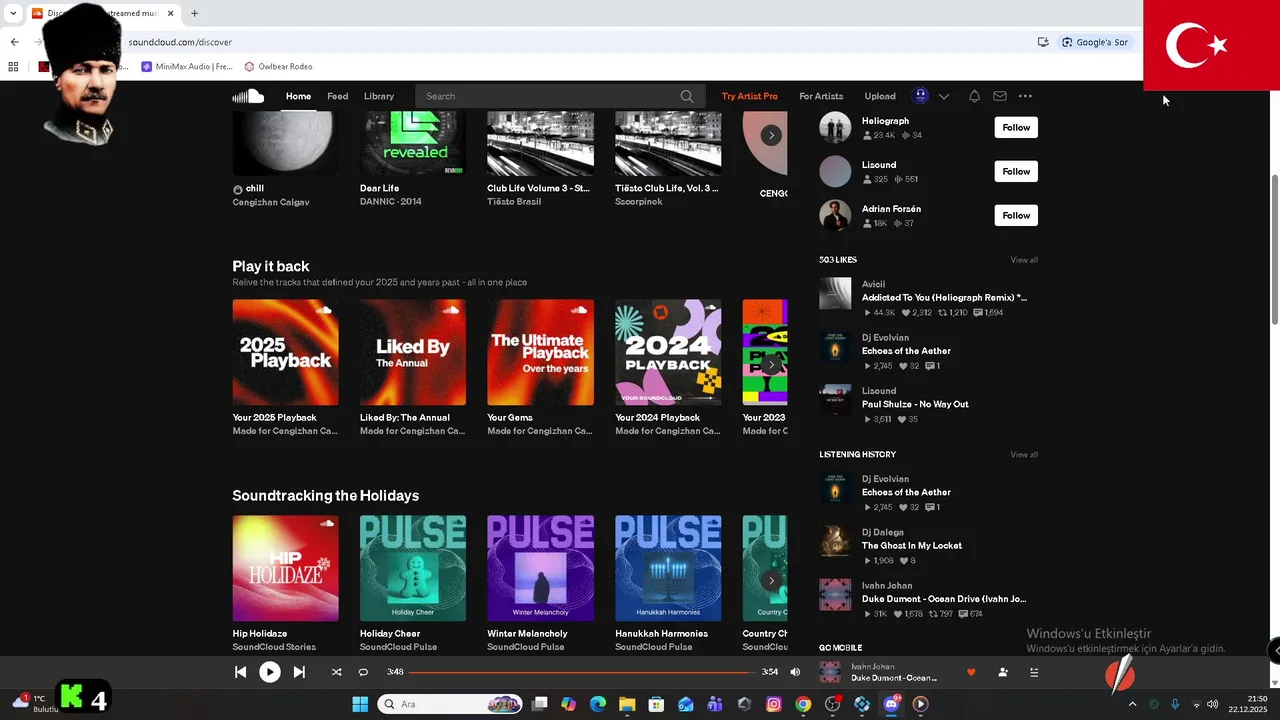Viewport: 1280px width, 720px height.
Task: Open The Ultimate Playback cover
Action: (x=540, y=352)
